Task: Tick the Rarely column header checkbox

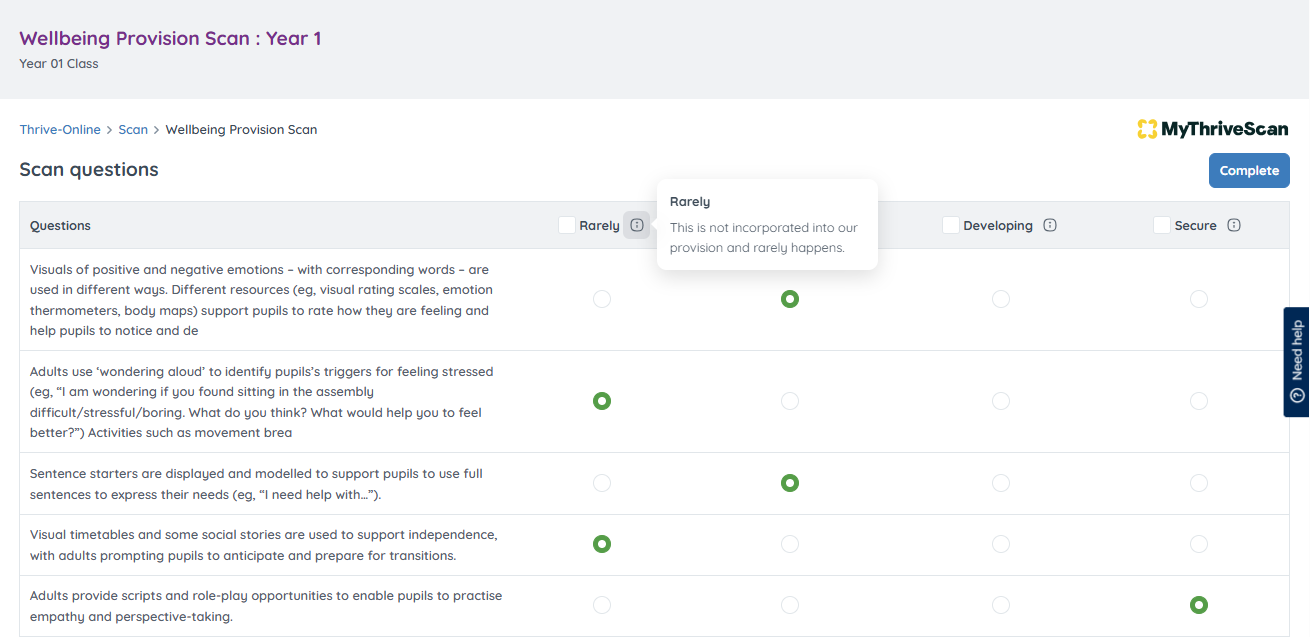Action: coord(567,225)
